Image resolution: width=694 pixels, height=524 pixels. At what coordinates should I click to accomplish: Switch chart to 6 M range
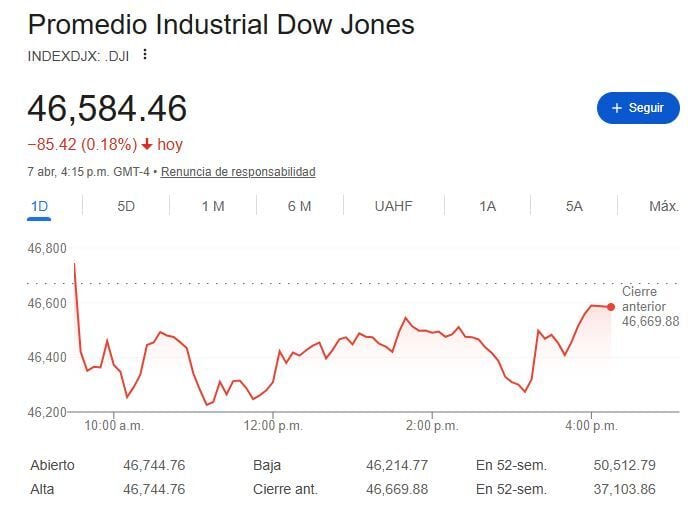299,206
